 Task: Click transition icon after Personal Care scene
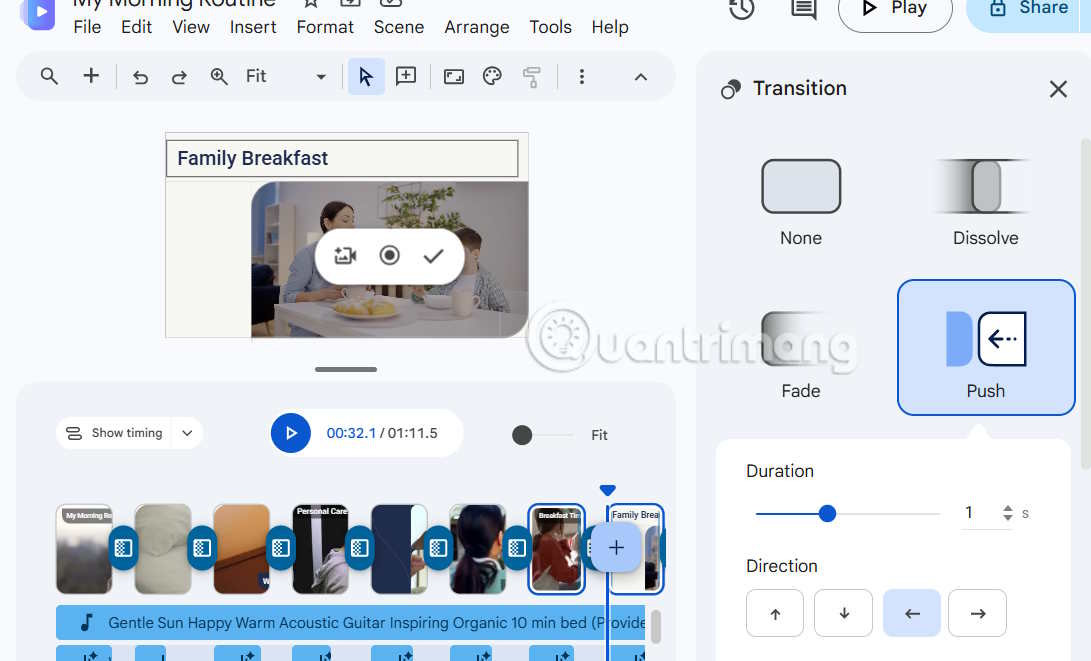pos(360,548)
